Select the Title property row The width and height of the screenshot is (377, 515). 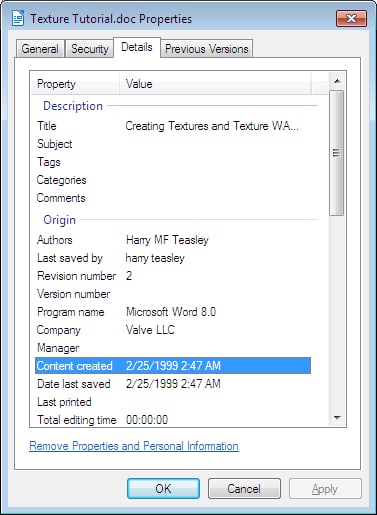pos(173,126)
